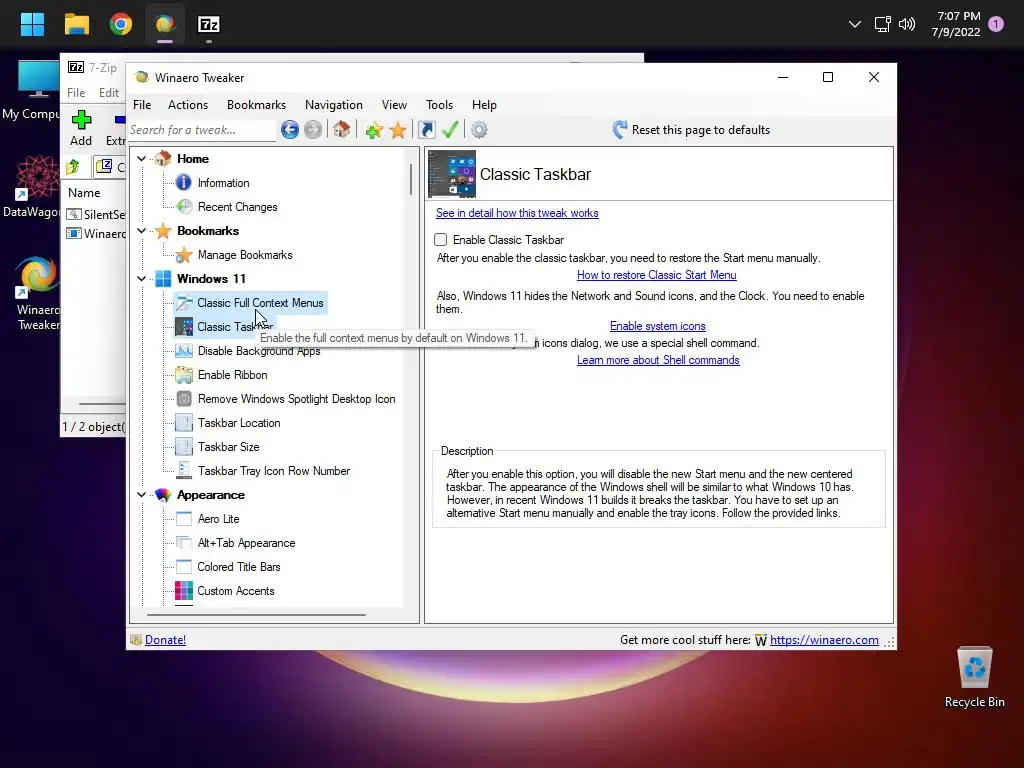Viewport: 1024px width, 768px height.
Task: Open 7-Zip window's File menu
Action: coord(76,93)
